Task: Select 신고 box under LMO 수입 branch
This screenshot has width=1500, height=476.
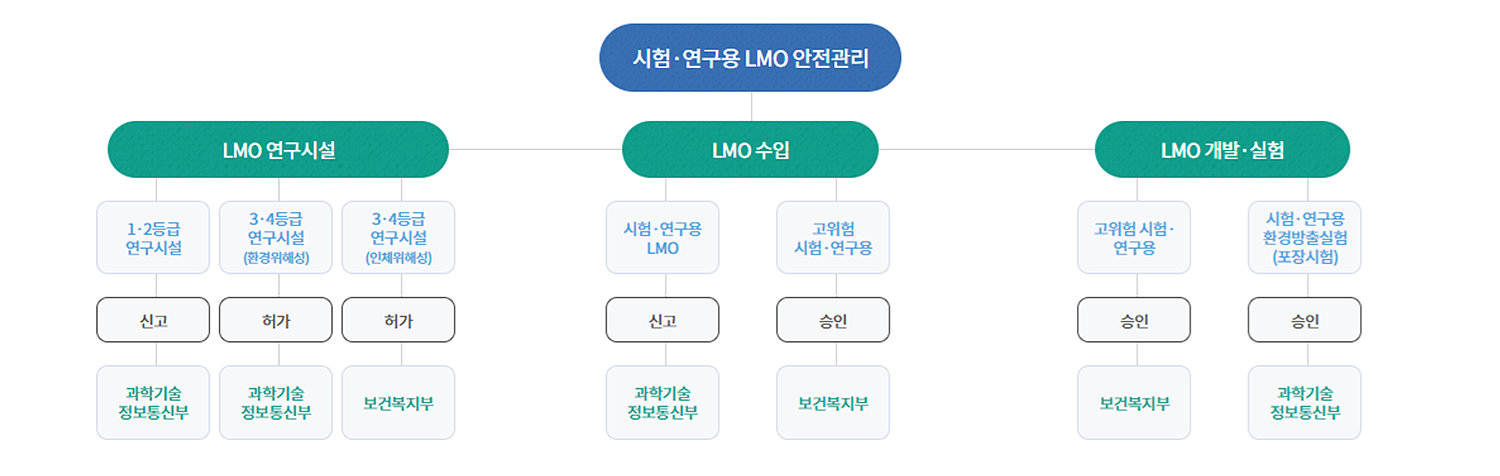Action: [662, 320]
